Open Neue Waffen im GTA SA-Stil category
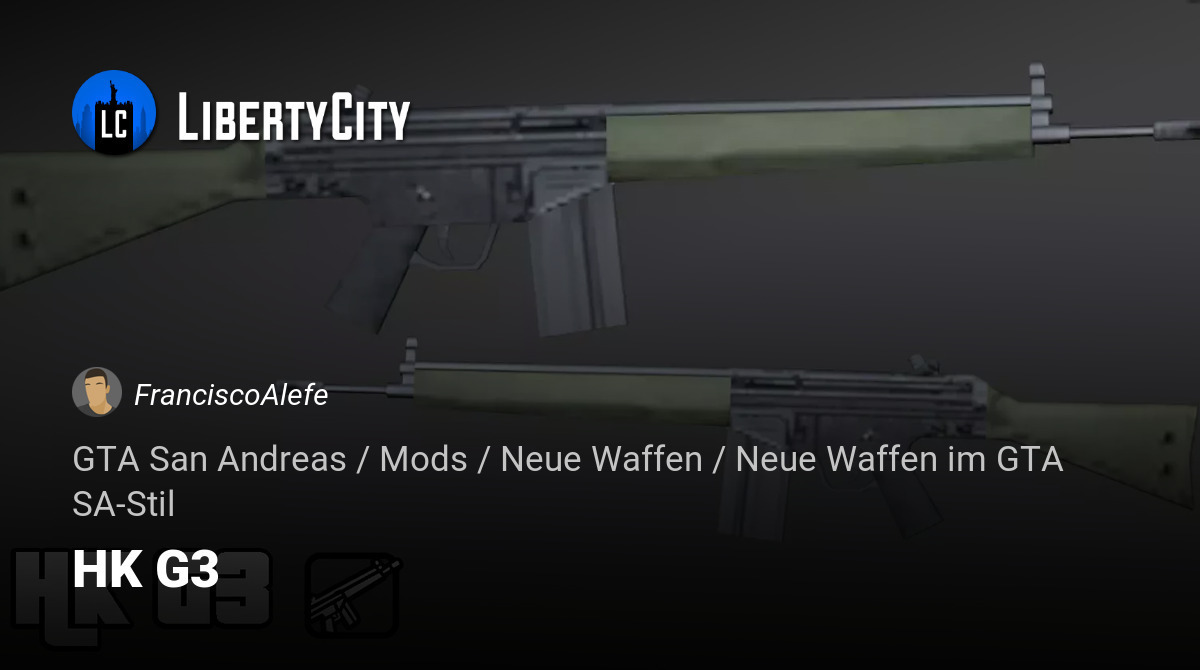1200x670 pixels. (x=568, y=482)
